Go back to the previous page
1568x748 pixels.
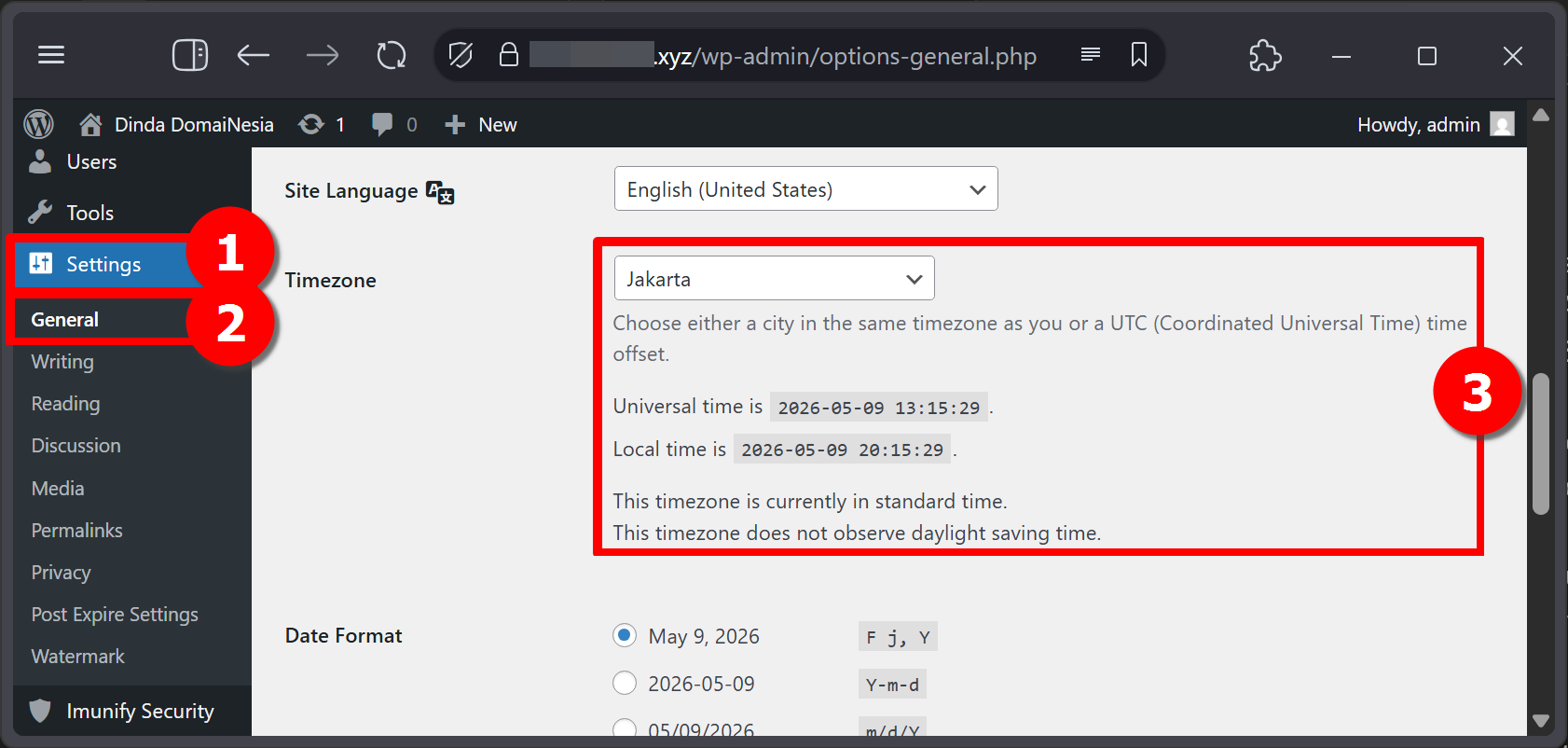pos(254,55)
